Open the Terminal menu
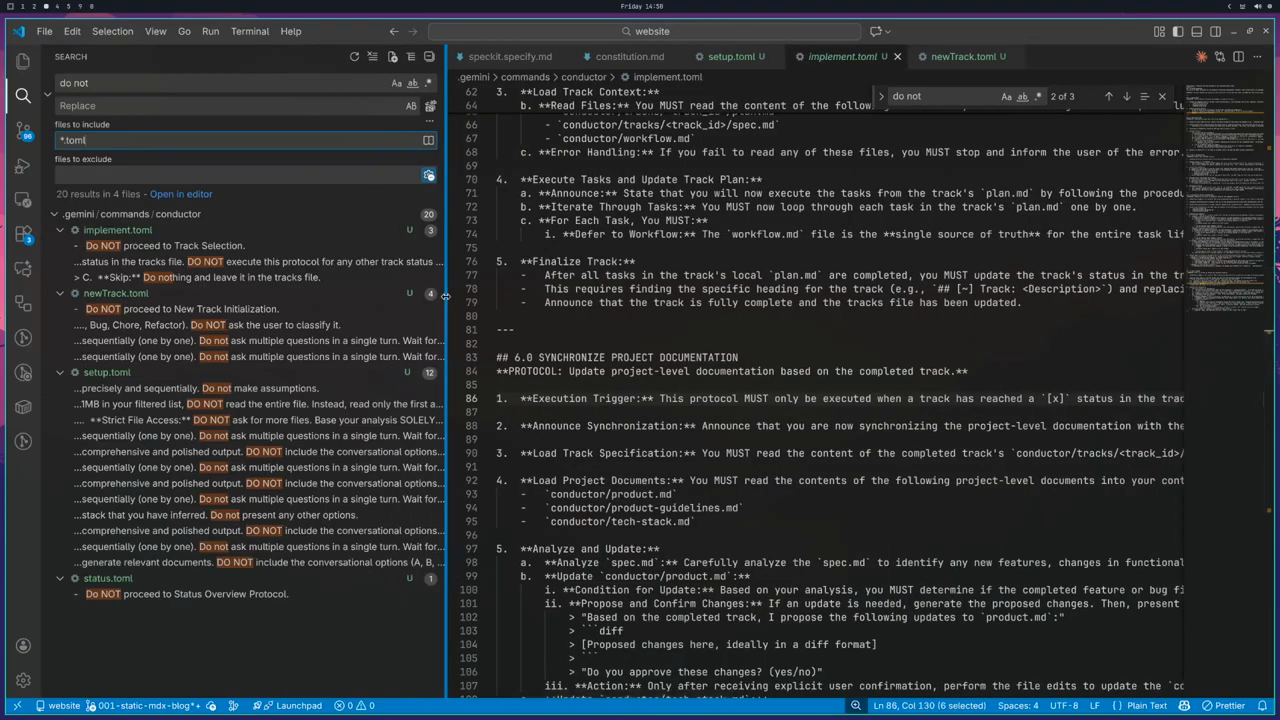This screenshot has height=720, width=1280. [249, 31]
